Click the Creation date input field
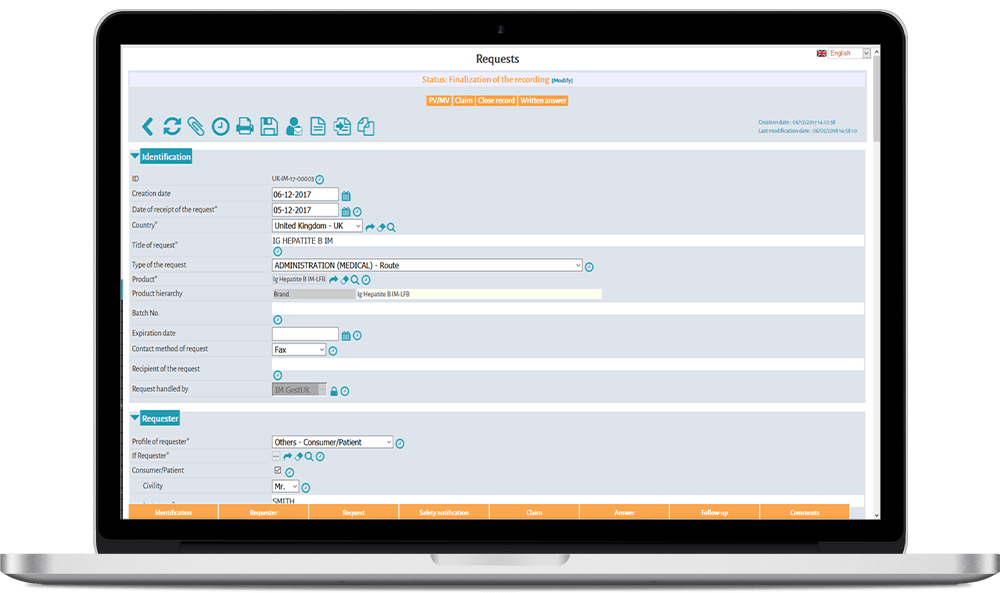The height and width of the screenshot is (593, 1000). click(305, 194)
